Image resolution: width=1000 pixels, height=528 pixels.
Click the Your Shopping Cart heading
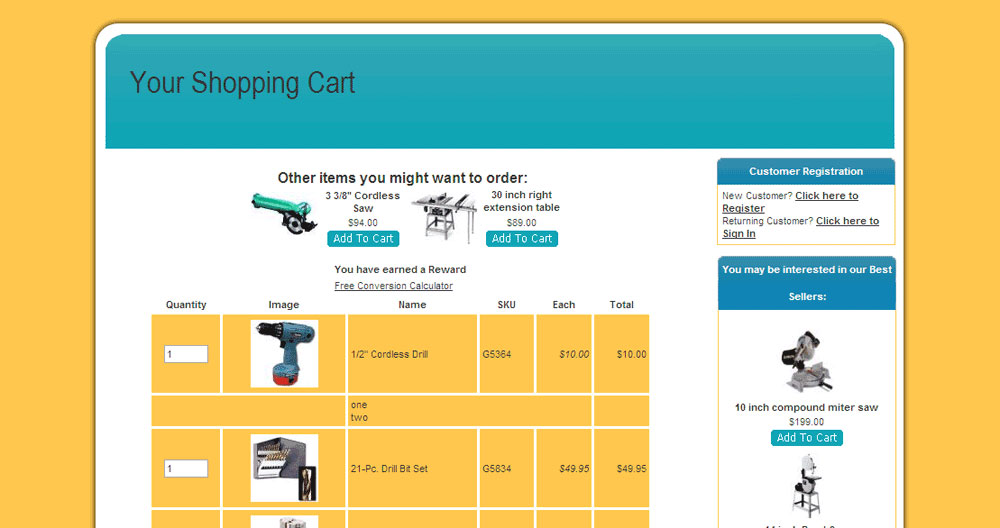243,83
